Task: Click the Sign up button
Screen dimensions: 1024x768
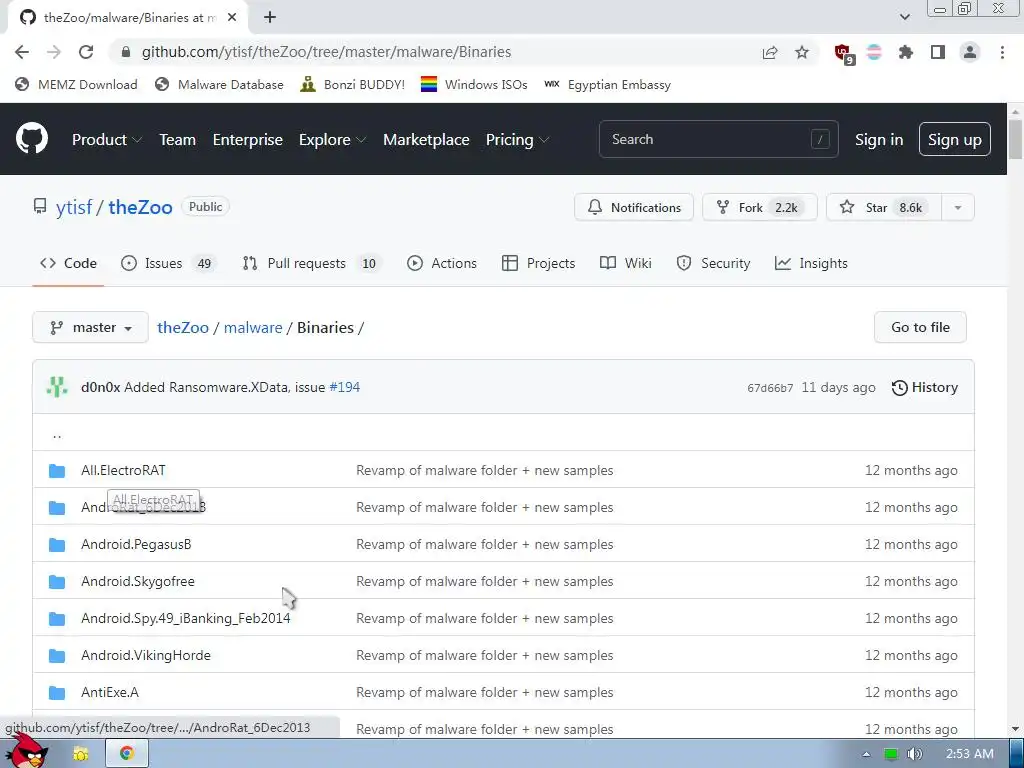Action: click(954, 139)
